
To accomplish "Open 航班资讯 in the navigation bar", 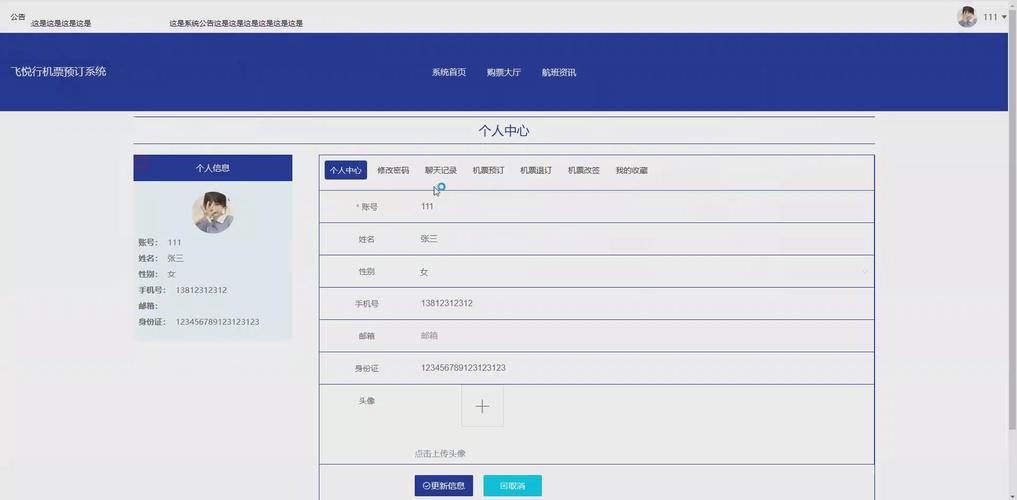I will point(559,73).
